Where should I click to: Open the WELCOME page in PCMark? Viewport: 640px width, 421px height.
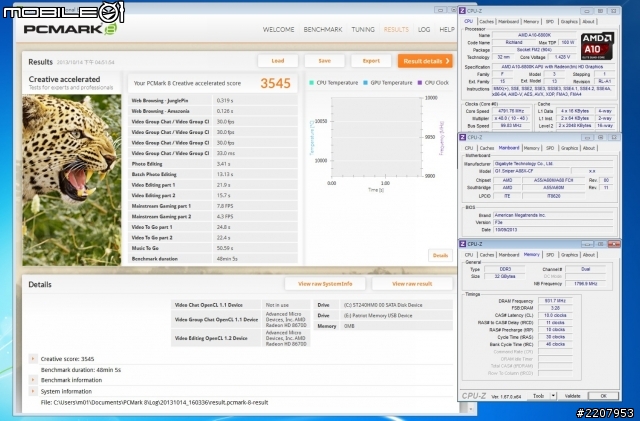coord(278,29)
